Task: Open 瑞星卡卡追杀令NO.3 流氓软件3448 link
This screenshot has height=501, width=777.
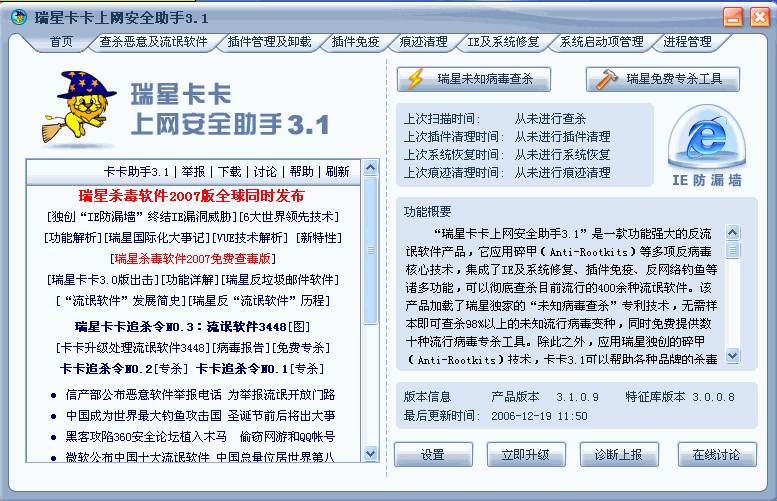Action: pyautogui.click(x=192, y=327)
